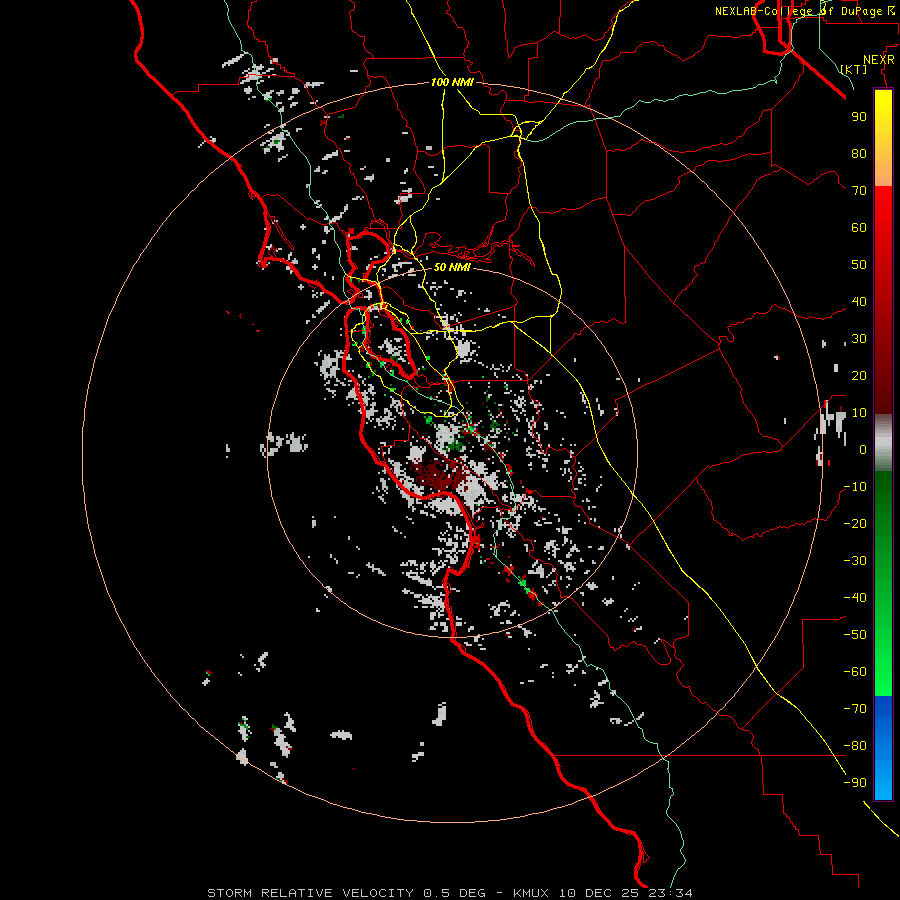Click the positive 40 scale value
900x900 pixels.
coord(859,301)
